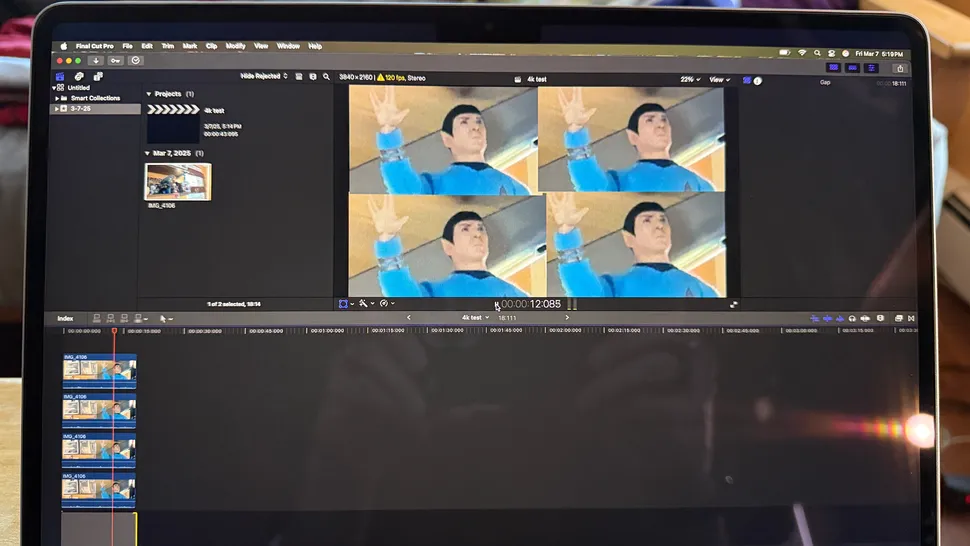Click the browser search magnifier icon
The height and width of the screenshot is (546, 970).
(326, 76)
